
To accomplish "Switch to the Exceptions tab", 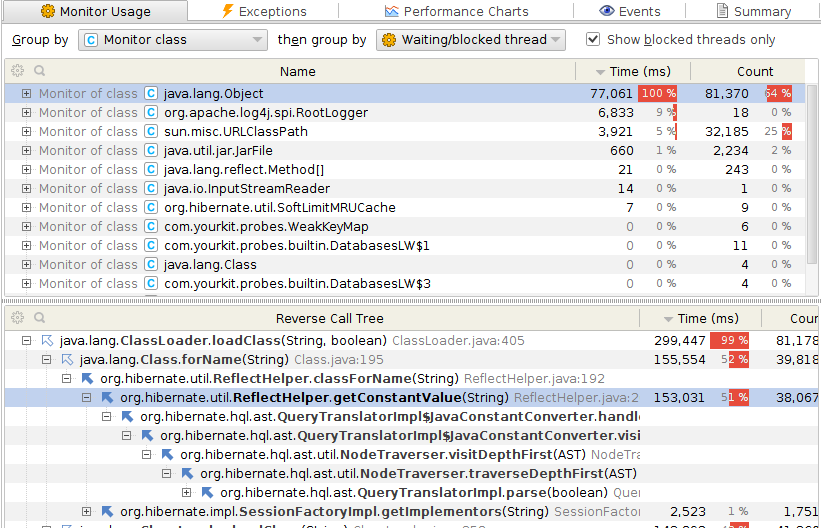I will (263, 11).
